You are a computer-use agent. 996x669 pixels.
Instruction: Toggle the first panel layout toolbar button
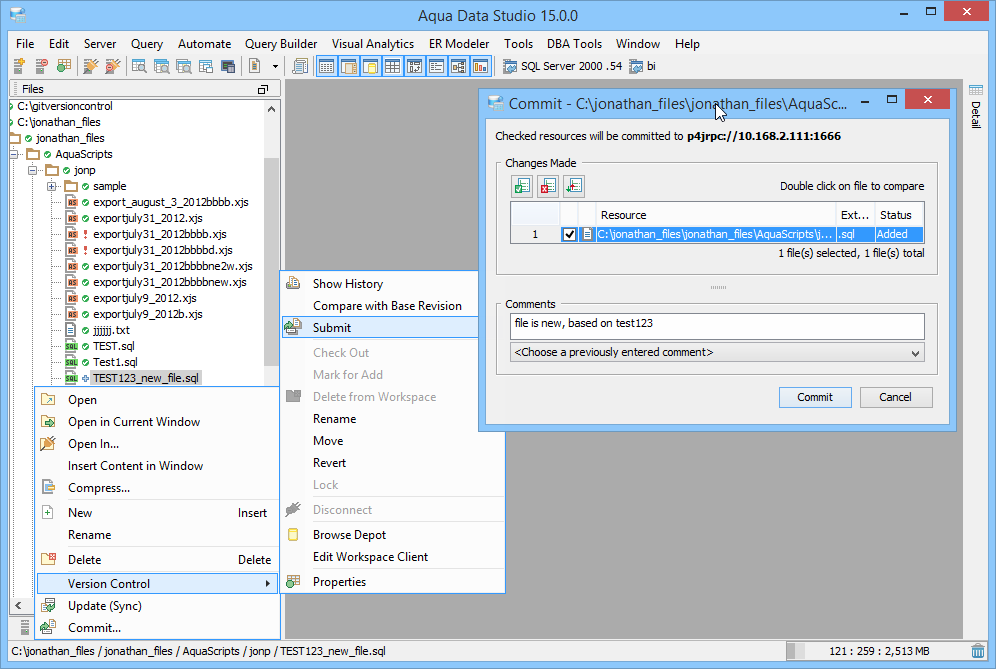327,66
